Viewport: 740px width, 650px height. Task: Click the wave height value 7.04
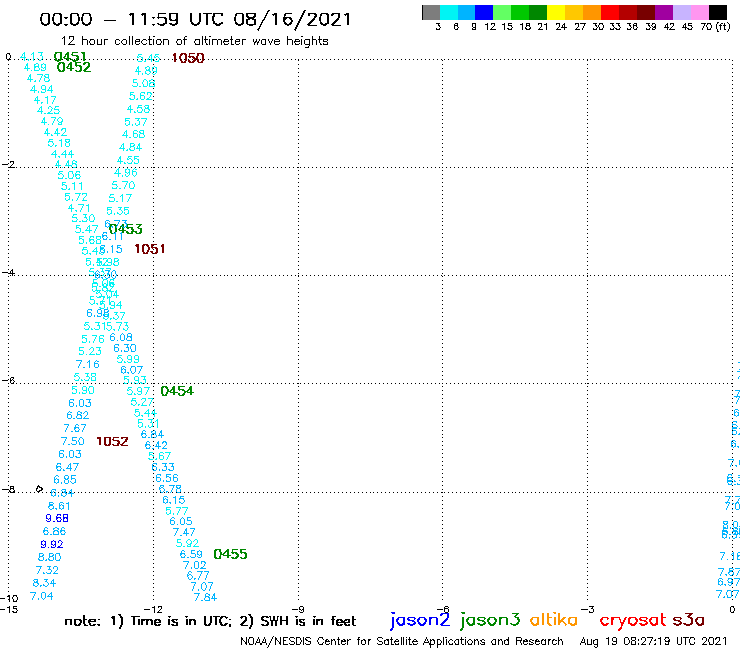(x=42, y=596)
